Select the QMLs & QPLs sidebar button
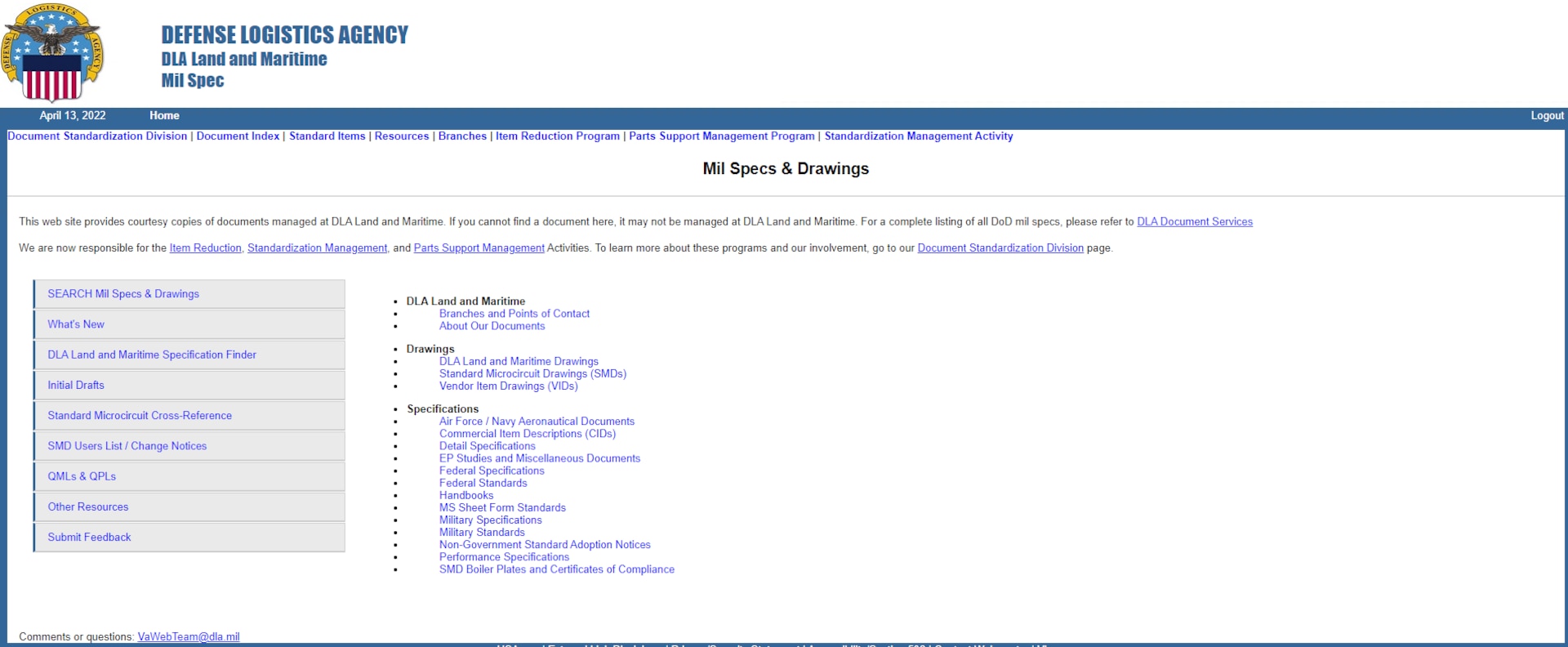The height and width of the screenshot is (647, 1568). click(189, 476)
